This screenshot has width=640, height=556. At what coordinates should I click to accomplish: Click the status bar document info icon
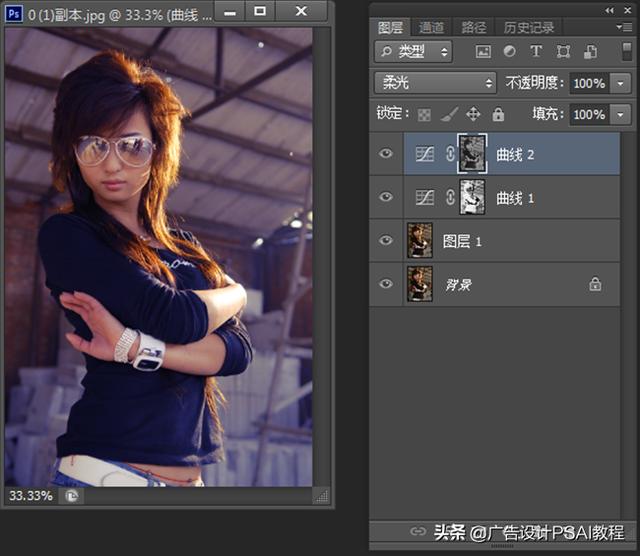(72, 496)
